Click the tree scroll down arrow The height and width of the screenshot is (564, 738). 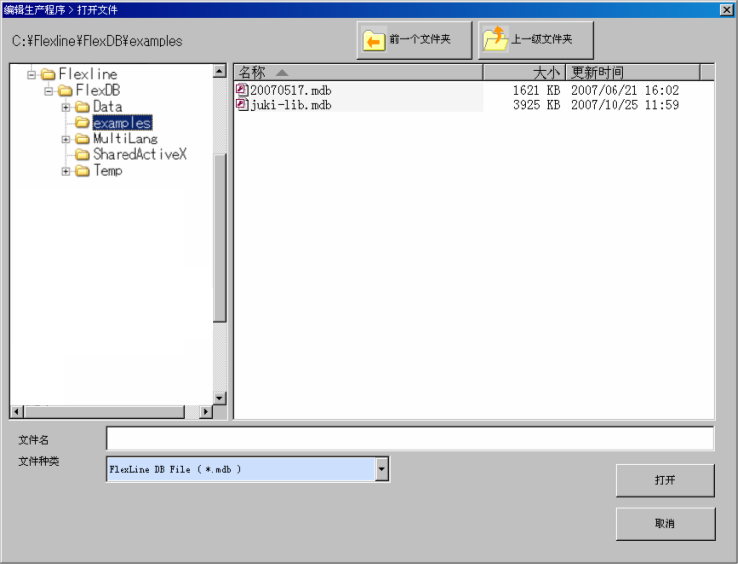tap(219, 398)
